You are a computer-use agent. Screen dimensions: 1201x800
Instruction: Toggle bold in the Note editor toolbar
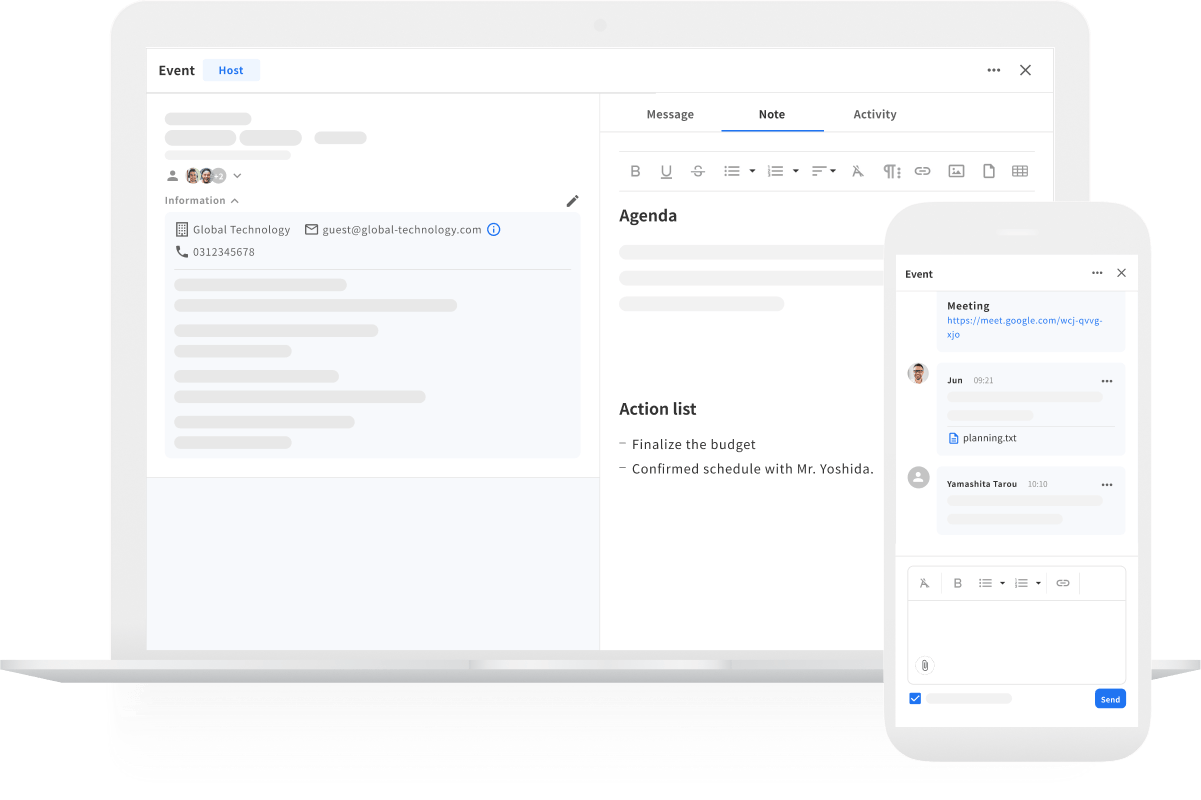point(635,171)
